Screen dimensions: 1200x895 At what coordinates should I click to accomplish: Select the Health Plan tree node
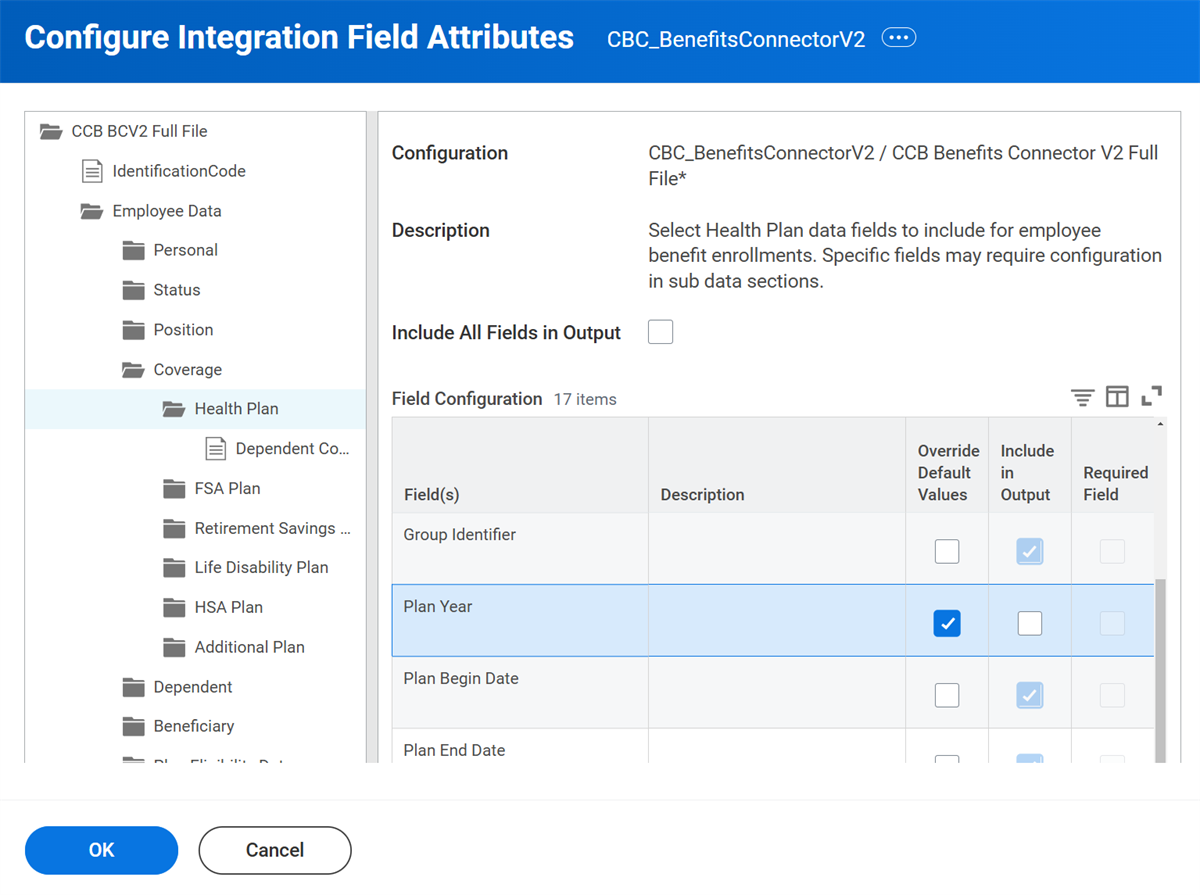(x=236, y=409)
